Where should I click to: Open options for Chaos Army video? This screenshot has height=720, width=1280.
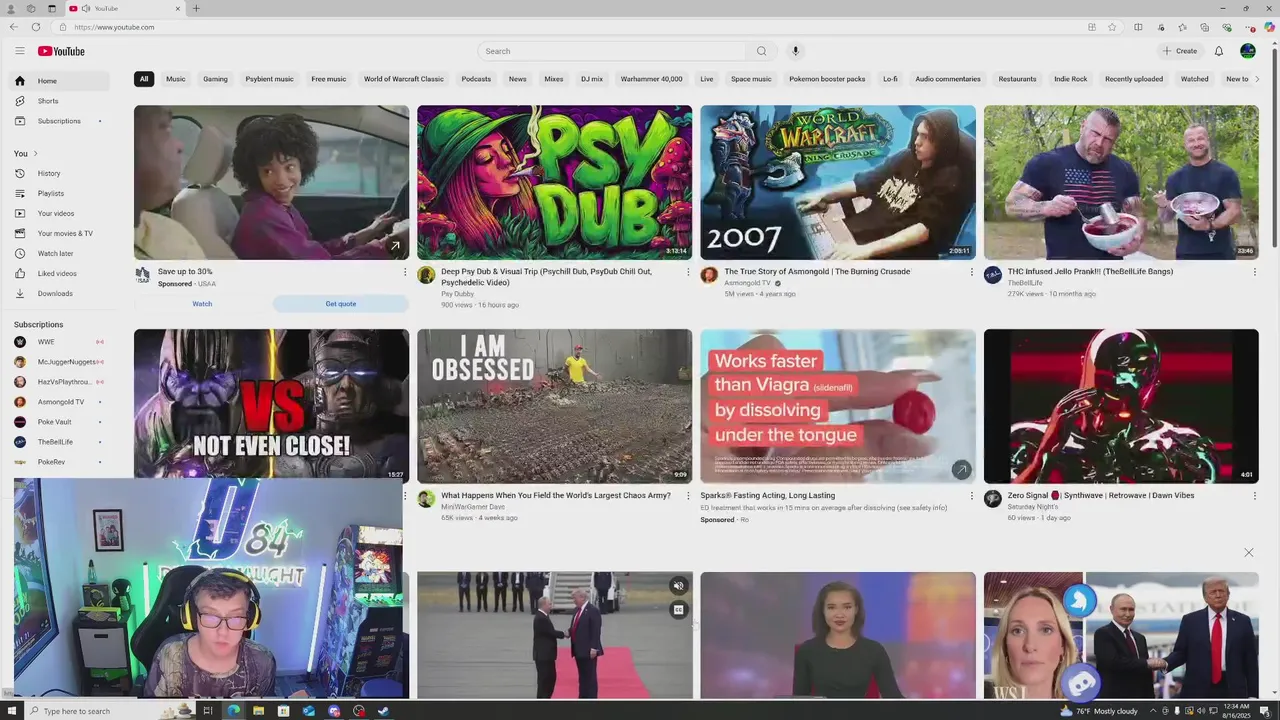click(688, 496)
